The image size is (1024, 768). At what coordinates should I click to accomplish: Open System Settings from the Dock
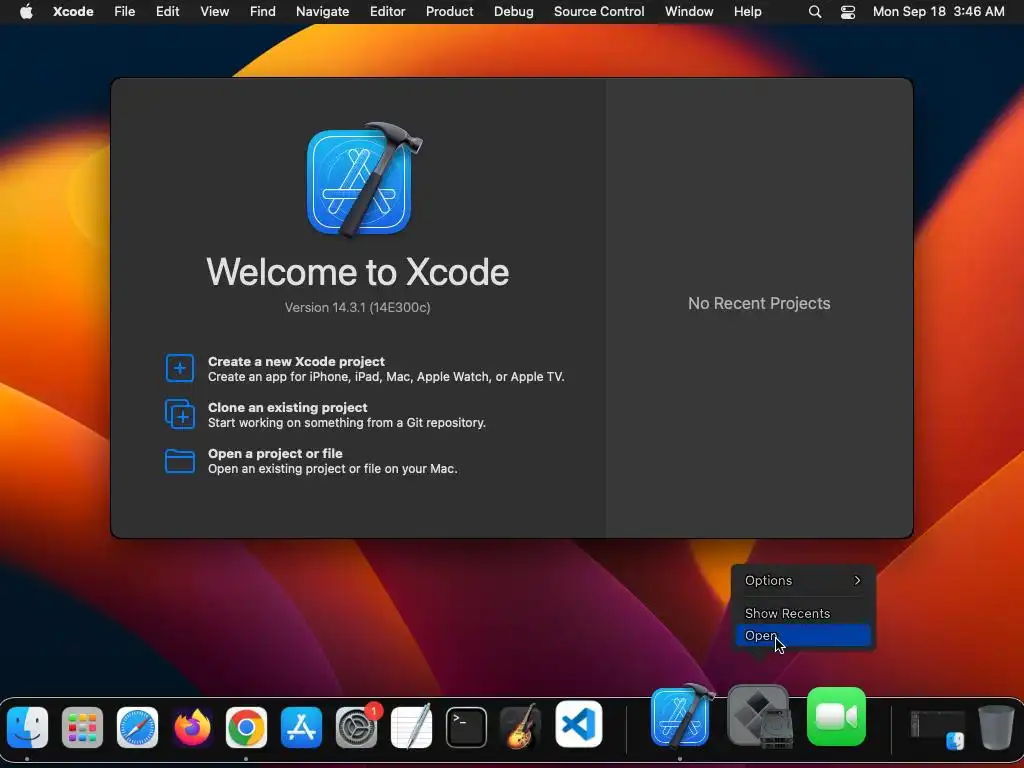point(357,727)
